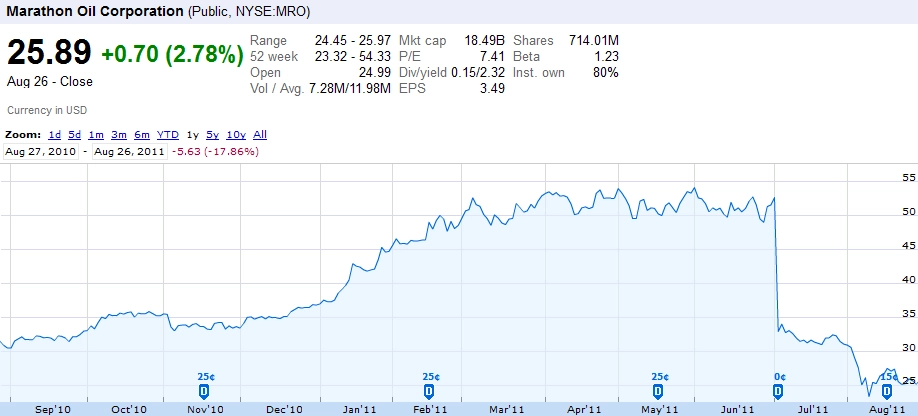Click the May 2011 25¢ dividend marker
The height and width of the screenshot is (416, 918).
[x=657, y=390]
